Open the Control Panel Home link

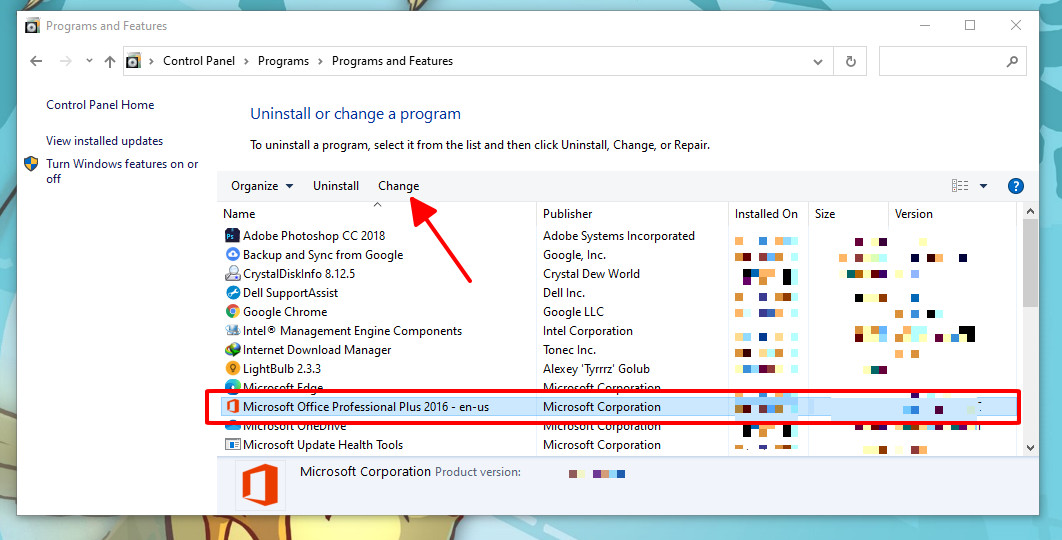pos(100,105)
